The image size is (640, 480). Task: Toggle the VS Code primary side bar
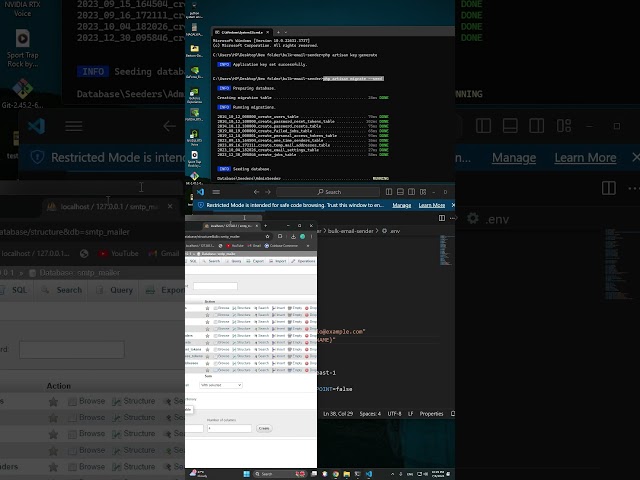tap(389, 192)
